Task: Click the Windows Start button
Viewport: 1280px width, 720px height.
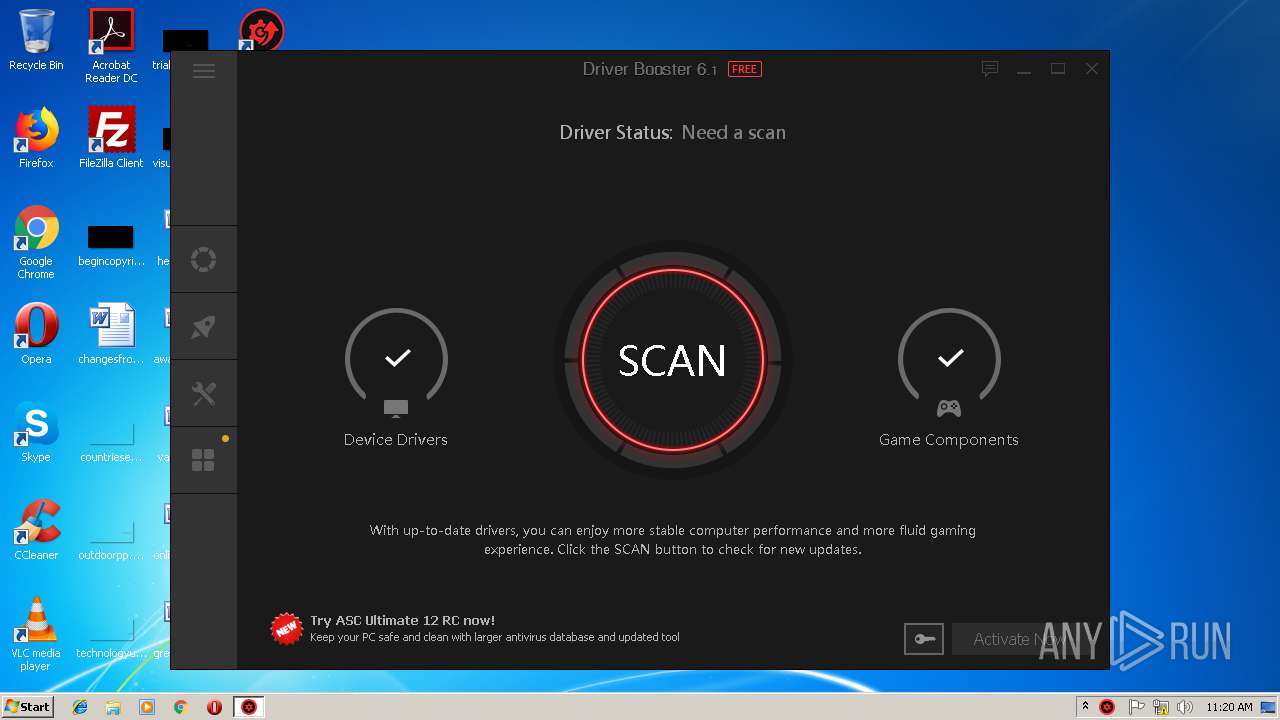Action: coord(27,706)
